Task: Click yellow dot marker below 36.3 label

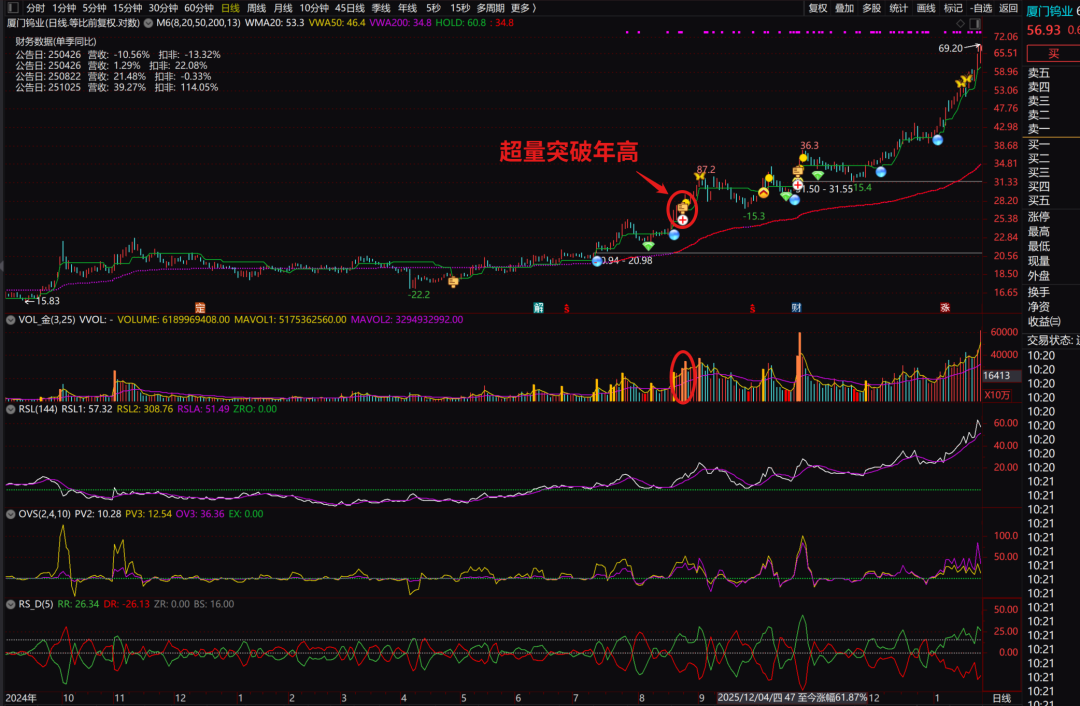Action: [x=803, y=158]
